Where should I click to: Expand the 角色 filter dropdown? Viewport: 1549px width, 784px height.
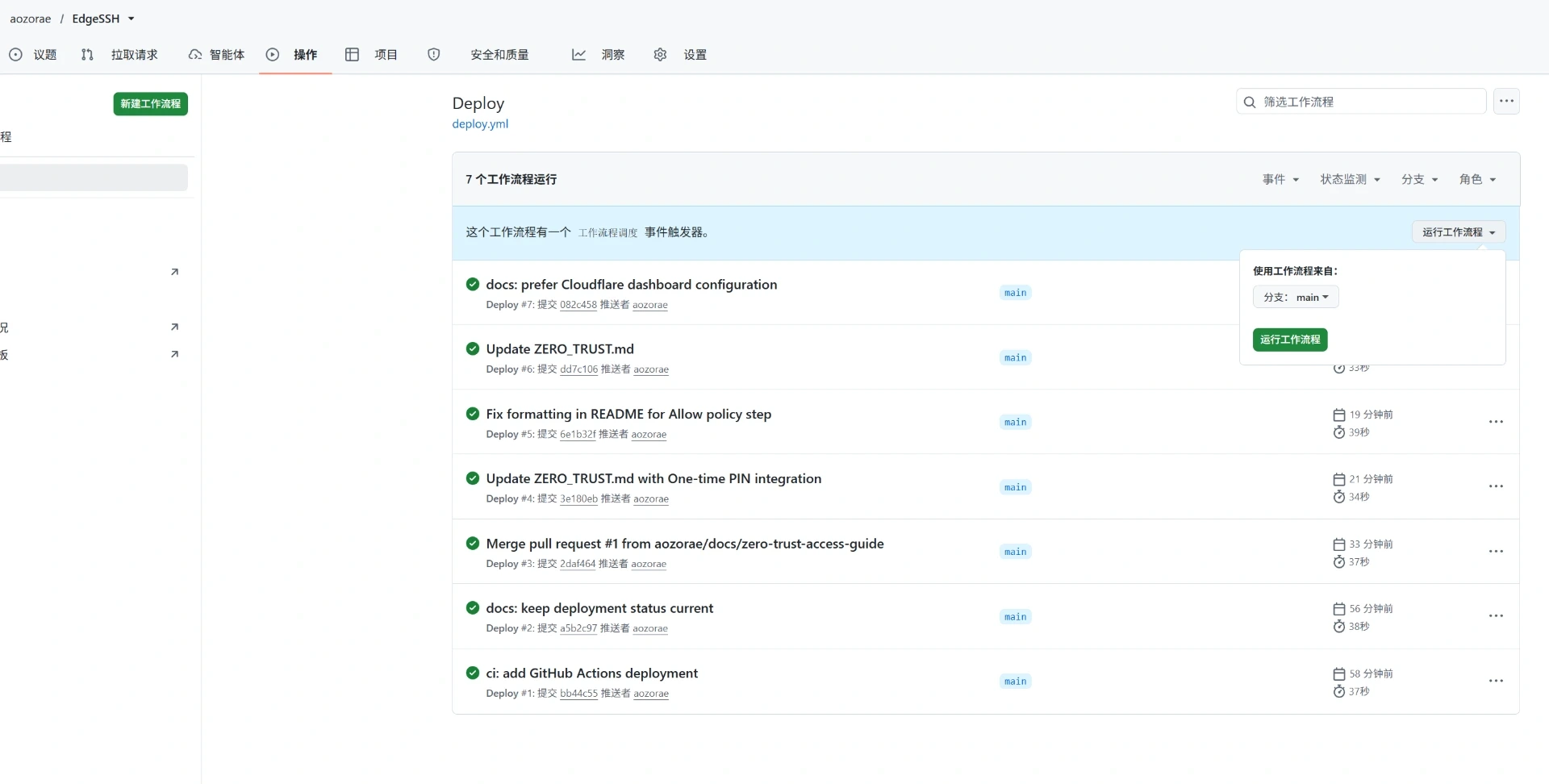click(x=1477, y=179)
